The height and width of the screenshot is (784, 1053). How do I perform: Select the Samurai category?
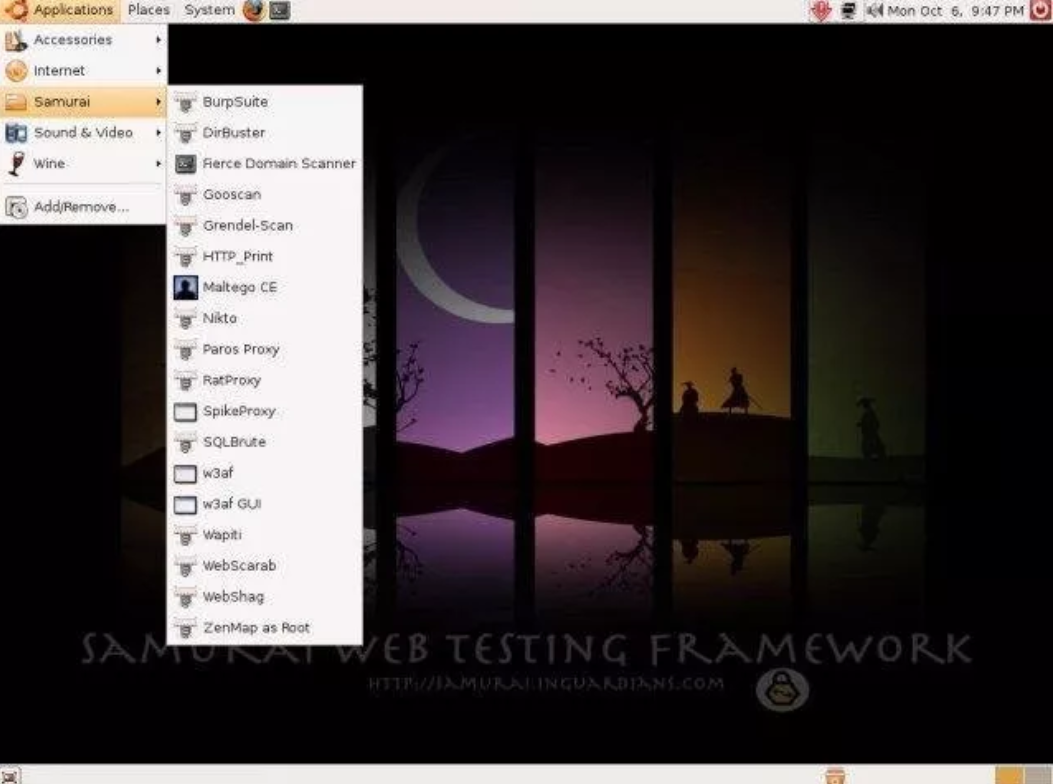click(x=83, y=101)
